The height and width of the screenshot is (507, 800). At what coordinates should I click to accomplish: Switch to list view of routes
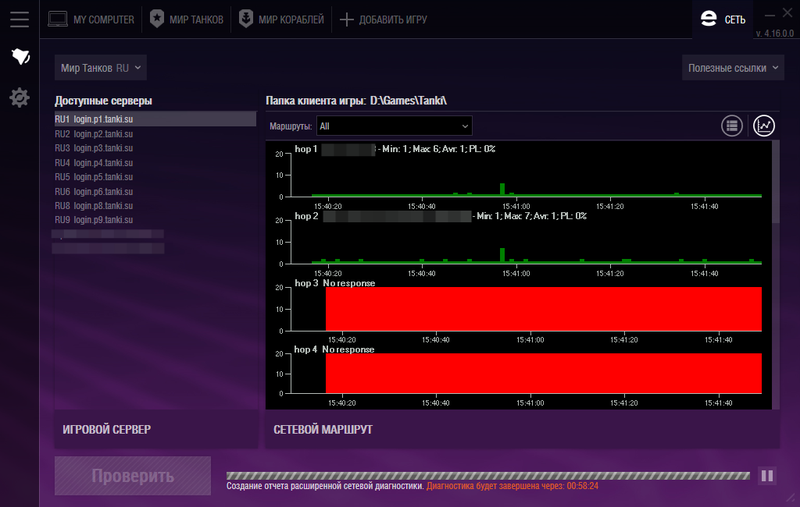[x=732, y=125]
